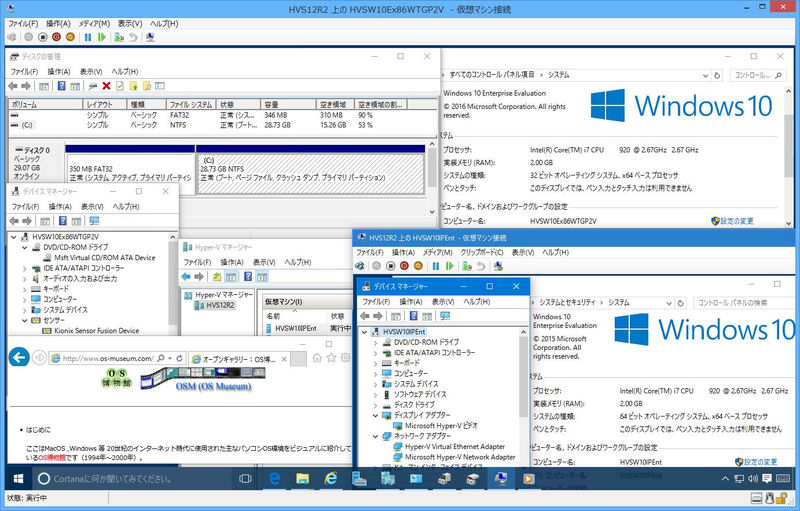Collapse DVD/CD-ROM ドライブ in left Device Manager
This screenshot has width=800, height=511.
pyautogui.click(x=24, y=247)
